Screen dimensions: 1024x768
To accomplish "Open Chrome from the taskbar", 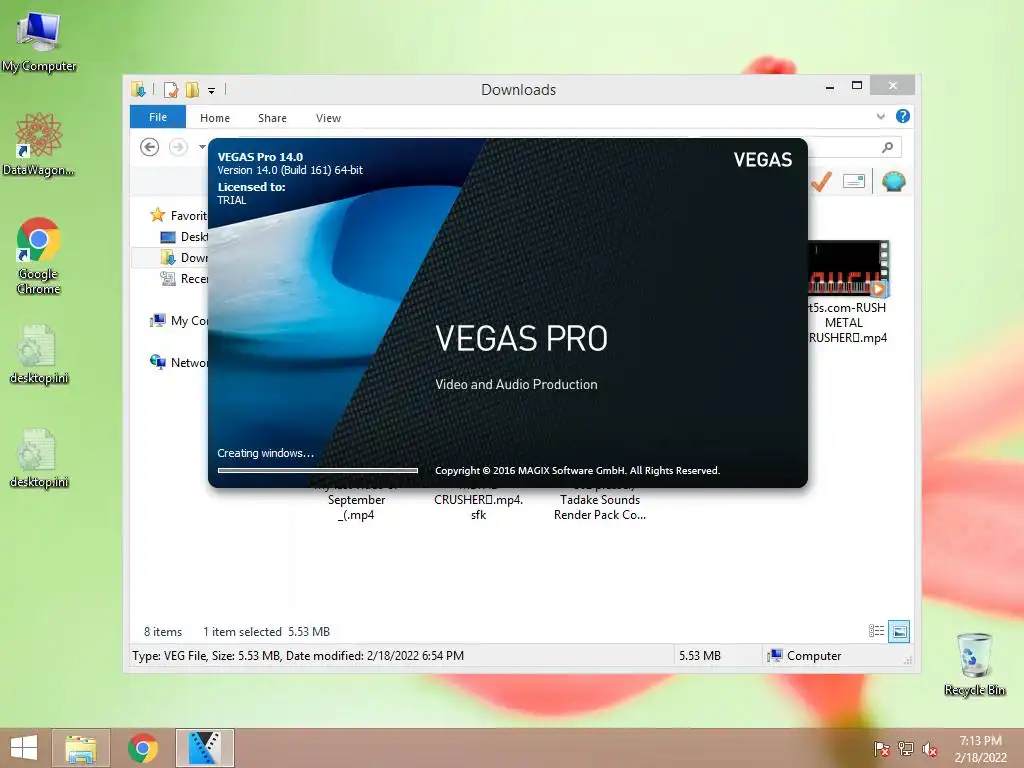I will click(x=142, y=748).
